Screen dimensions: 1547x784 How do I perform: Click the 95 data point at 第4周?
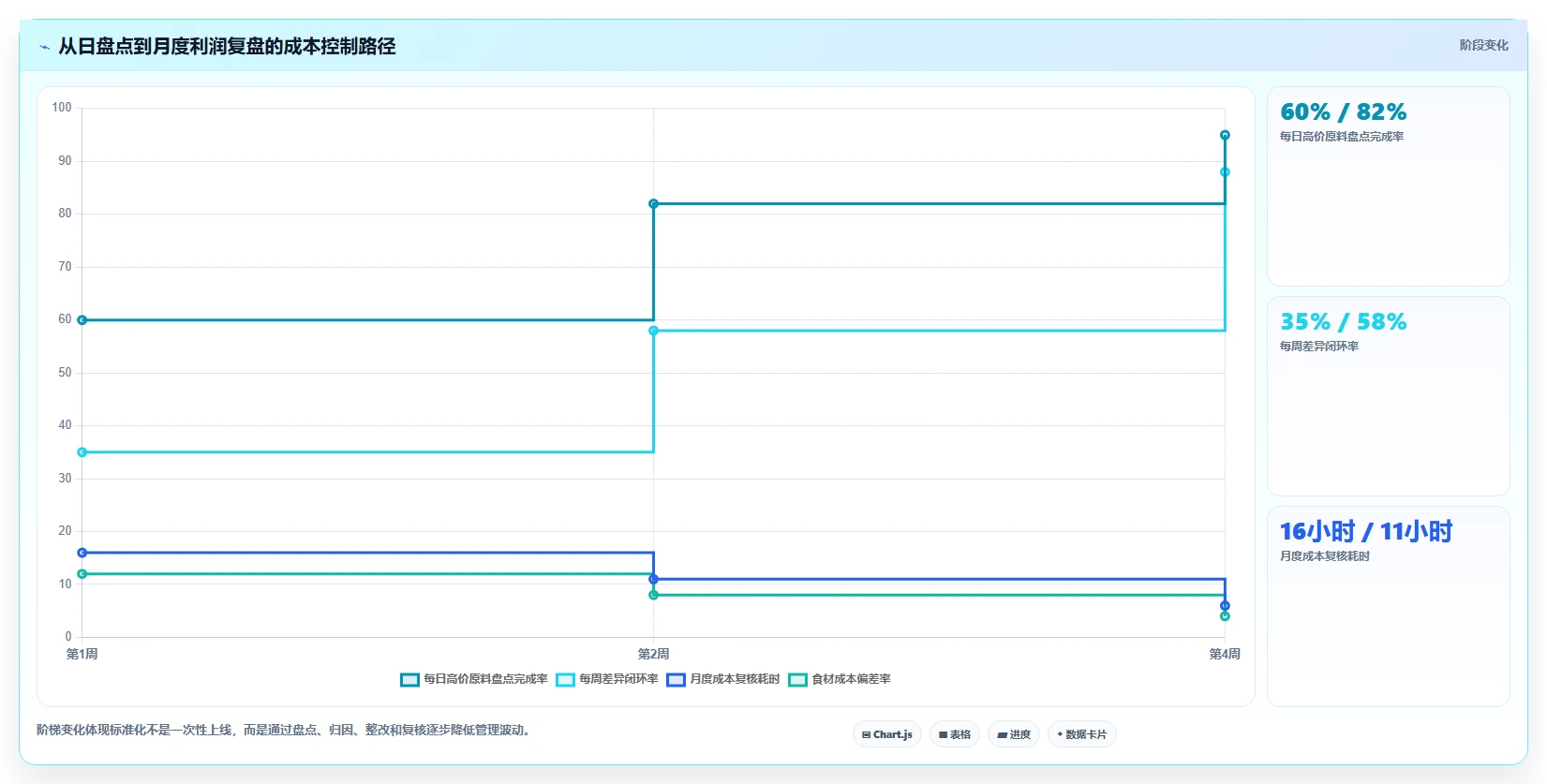click(1225, 135)
